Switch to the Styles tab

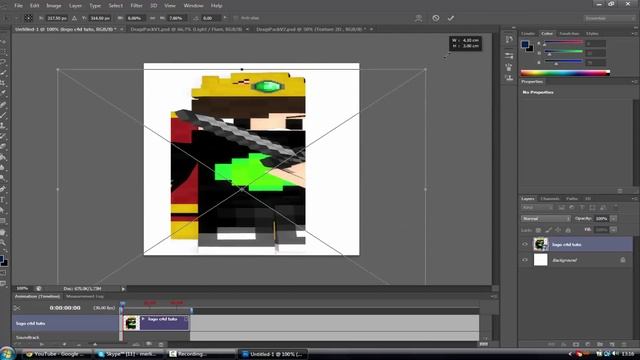[592, 33]
